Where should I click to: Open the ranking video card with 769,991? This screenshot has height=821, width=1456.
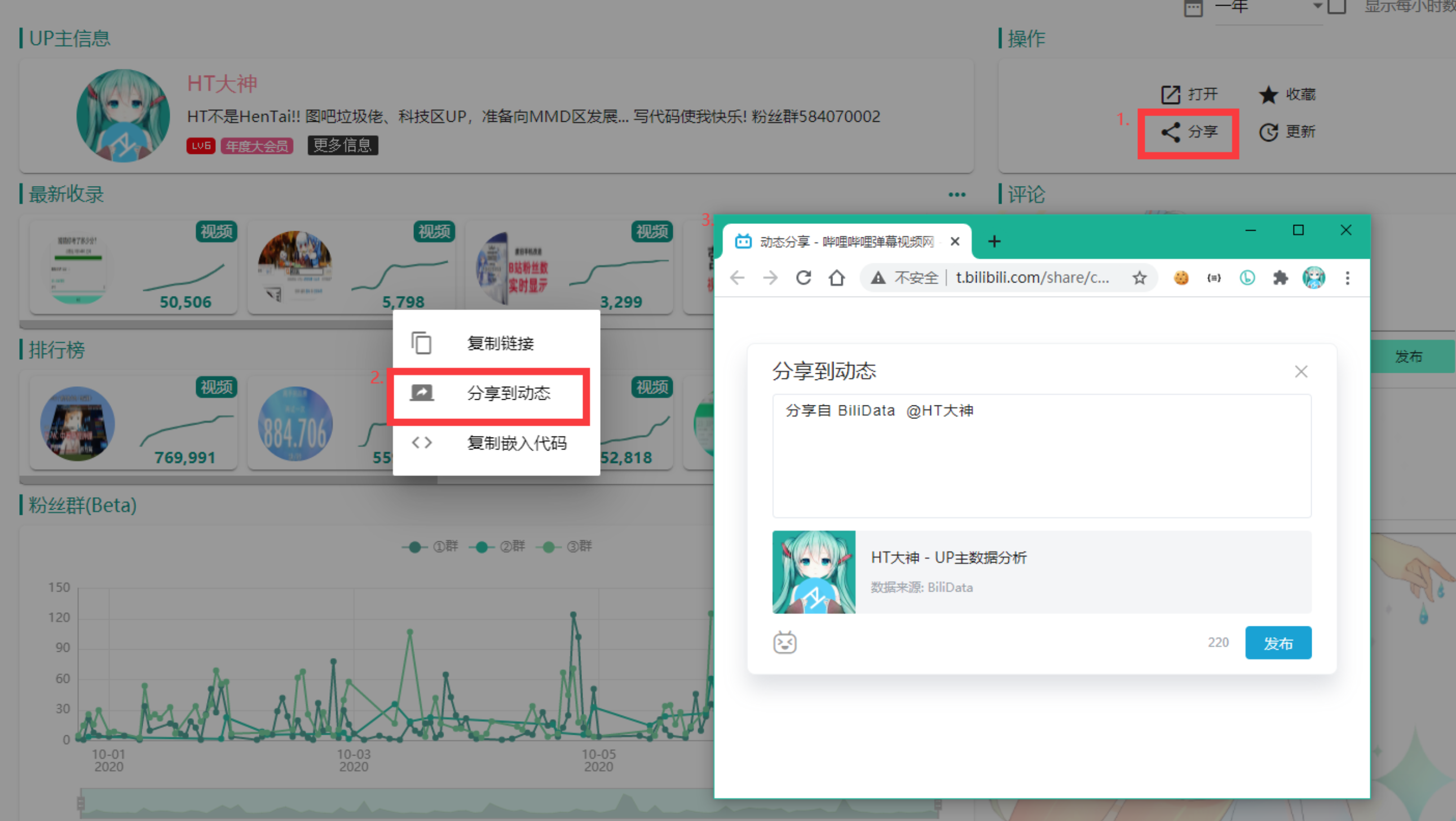134,423
